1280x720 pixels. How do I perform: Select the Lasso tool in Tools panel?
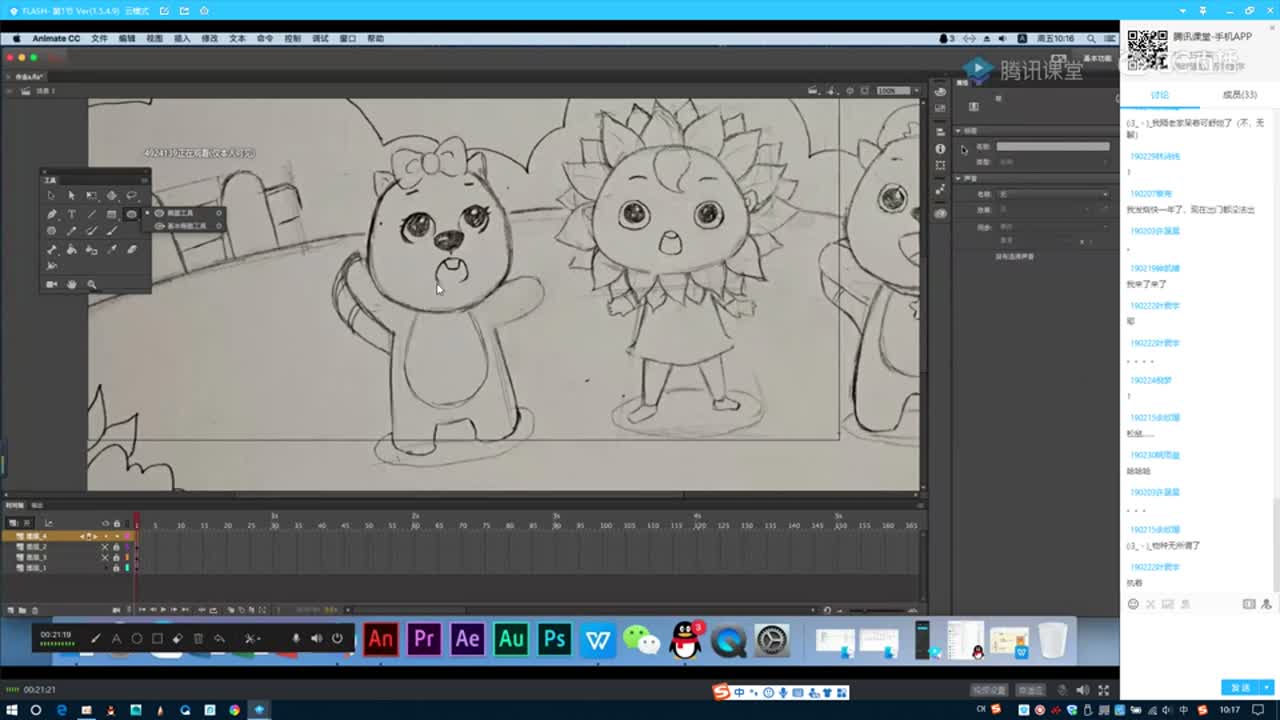point(132,195)
